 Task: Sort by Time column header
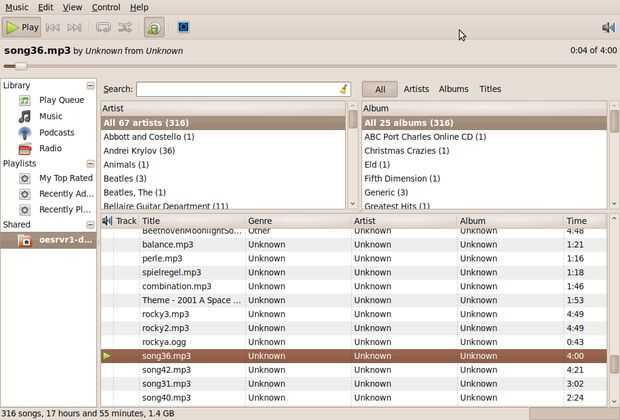585,221
